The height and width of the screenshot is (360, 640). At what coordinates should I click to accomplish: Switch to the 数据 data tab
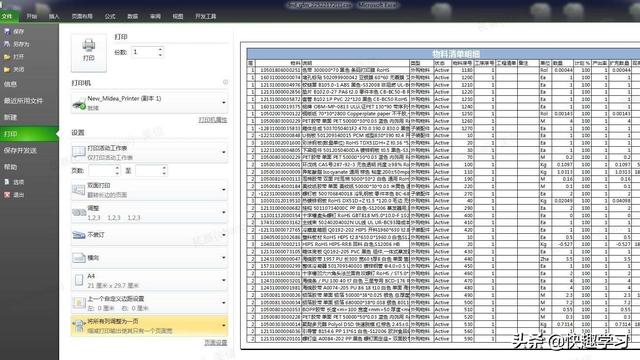pyautogui.click(x=132, y=16)
